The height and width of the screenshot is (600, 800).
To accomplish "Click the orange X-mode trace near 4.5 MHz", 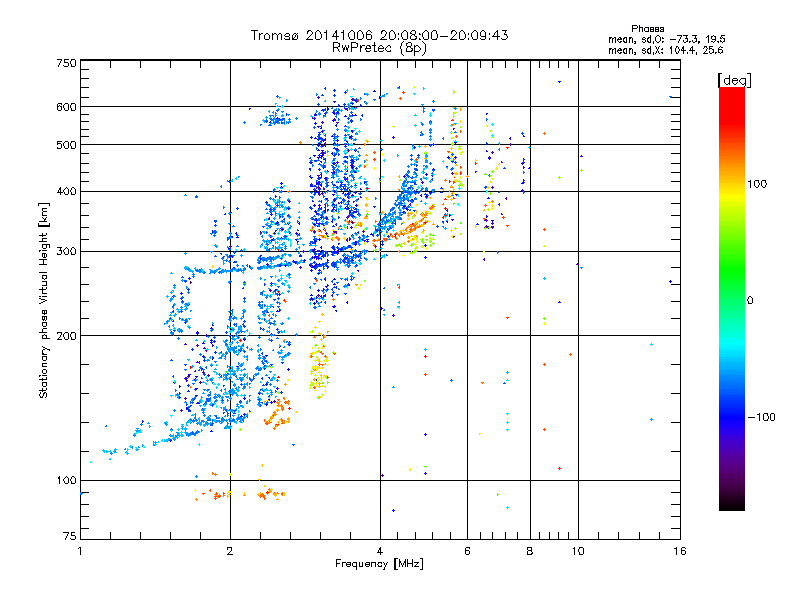I will pyautogui.click(x=406, y=226).
